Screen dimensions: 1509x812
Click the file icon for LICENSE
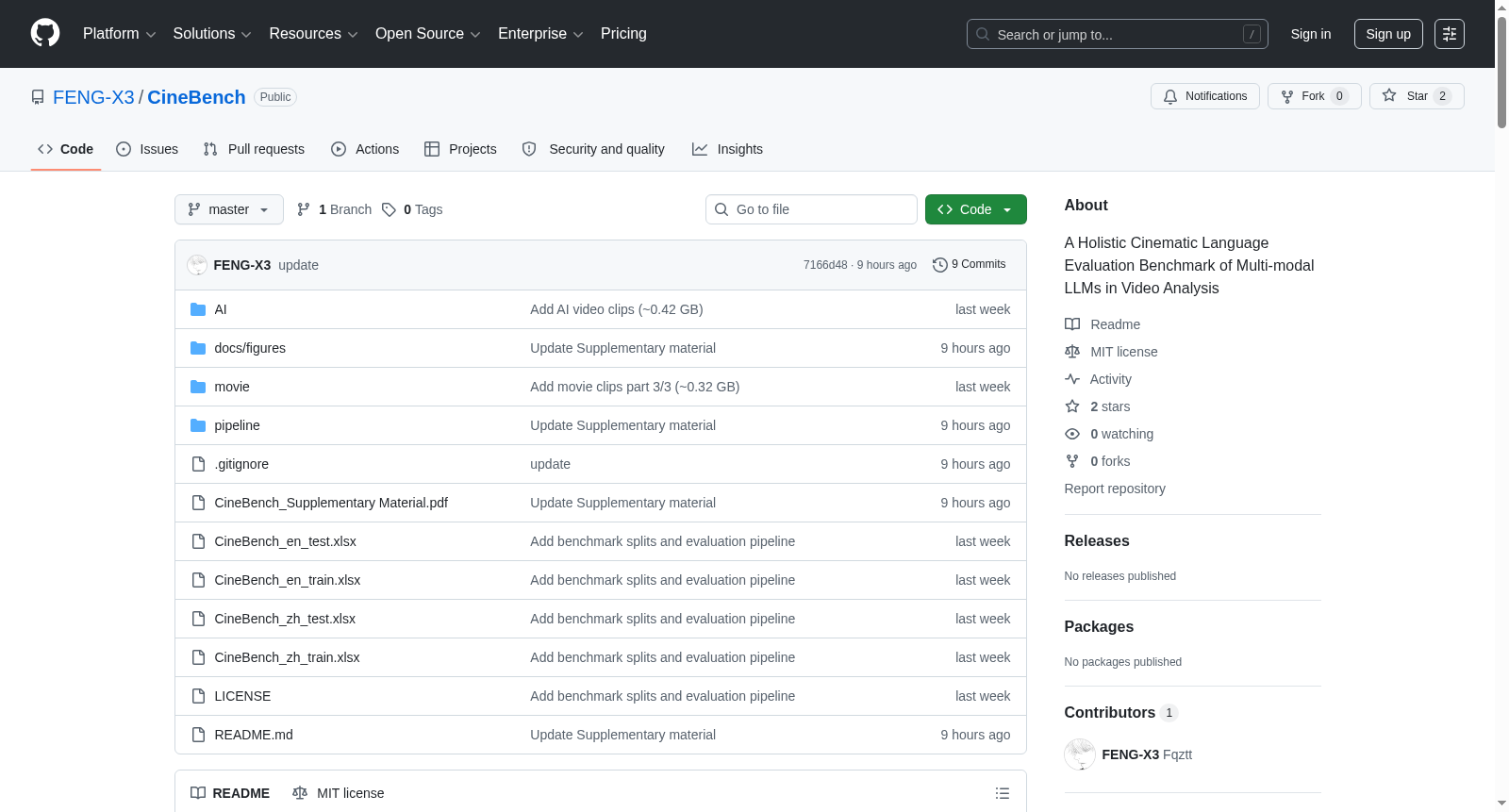pos(198,696)
